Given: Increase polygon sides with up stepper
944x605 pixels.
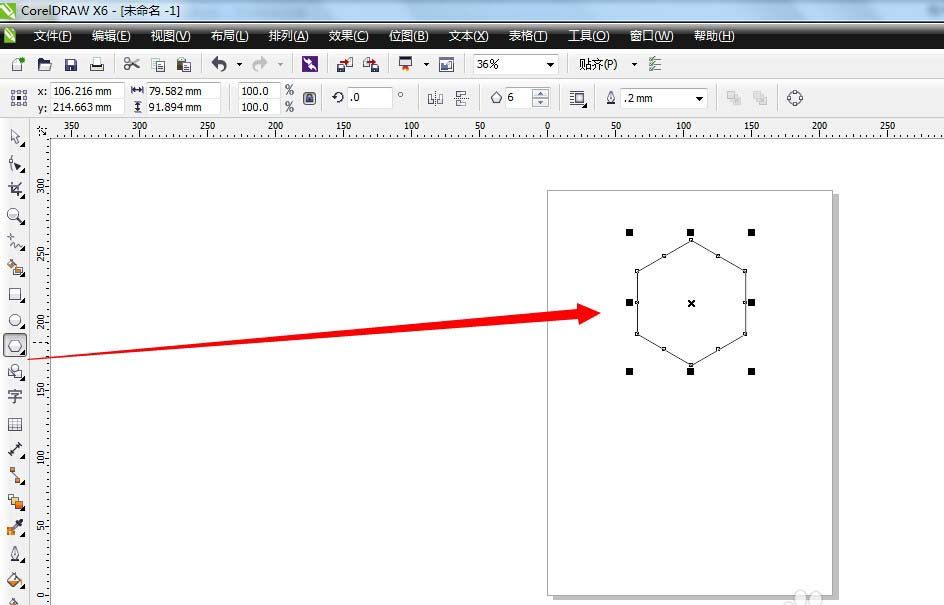Looking at the screenshot, I should pyautogui.click(x=541, y=94).
